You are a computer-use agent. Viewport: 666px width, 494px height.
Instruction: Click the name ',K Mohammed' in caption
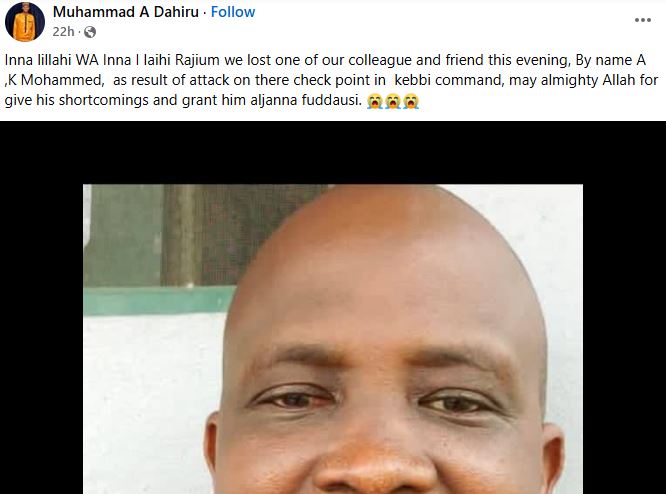tap(54, 80)
